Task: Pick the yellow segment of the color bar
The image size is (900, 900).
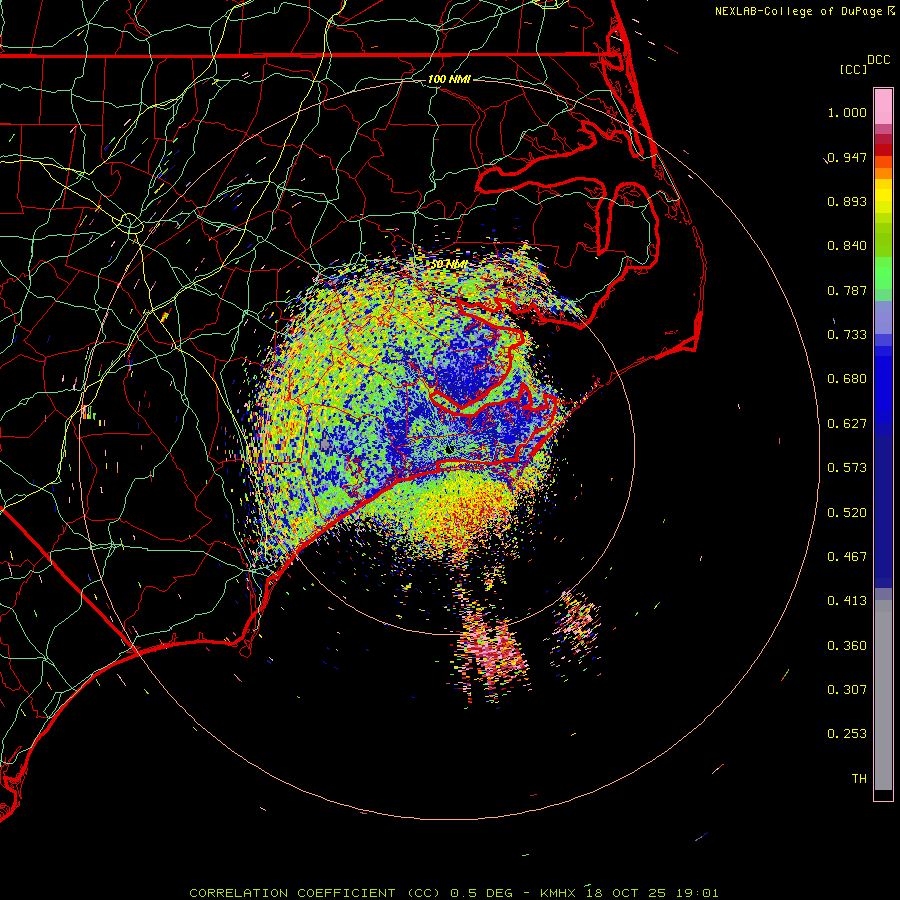Action: coord(883,197)
